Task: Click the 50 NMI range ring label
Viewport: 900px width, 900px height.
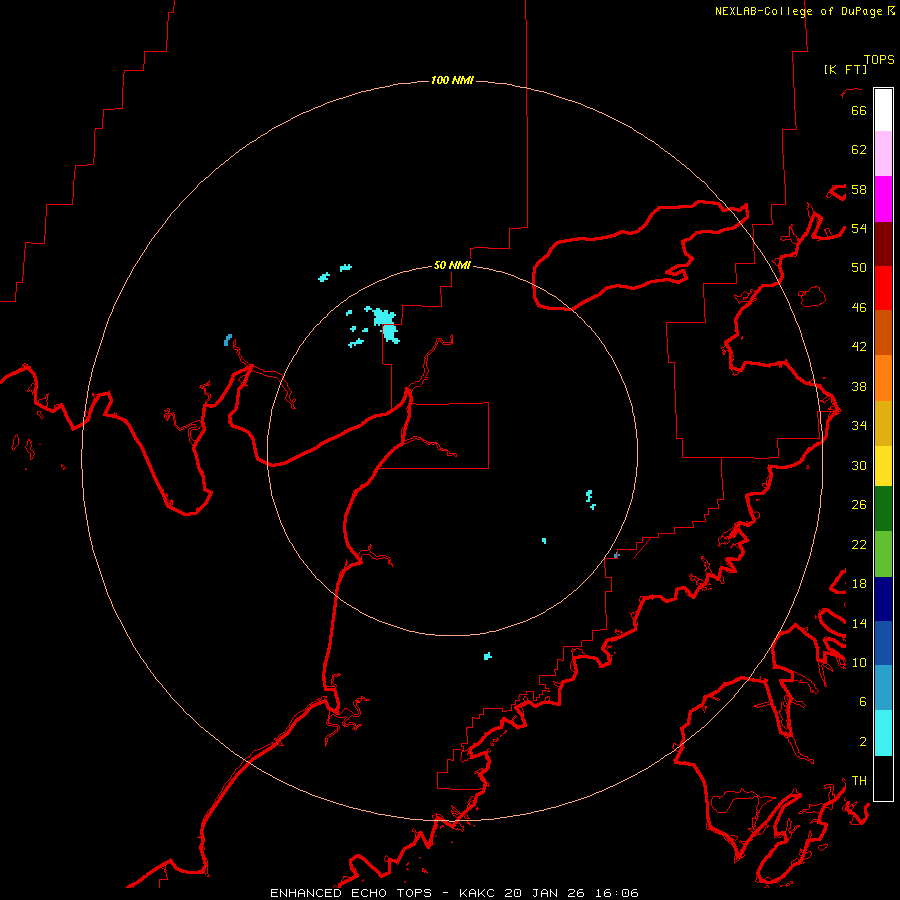Action: pos(452,265)
